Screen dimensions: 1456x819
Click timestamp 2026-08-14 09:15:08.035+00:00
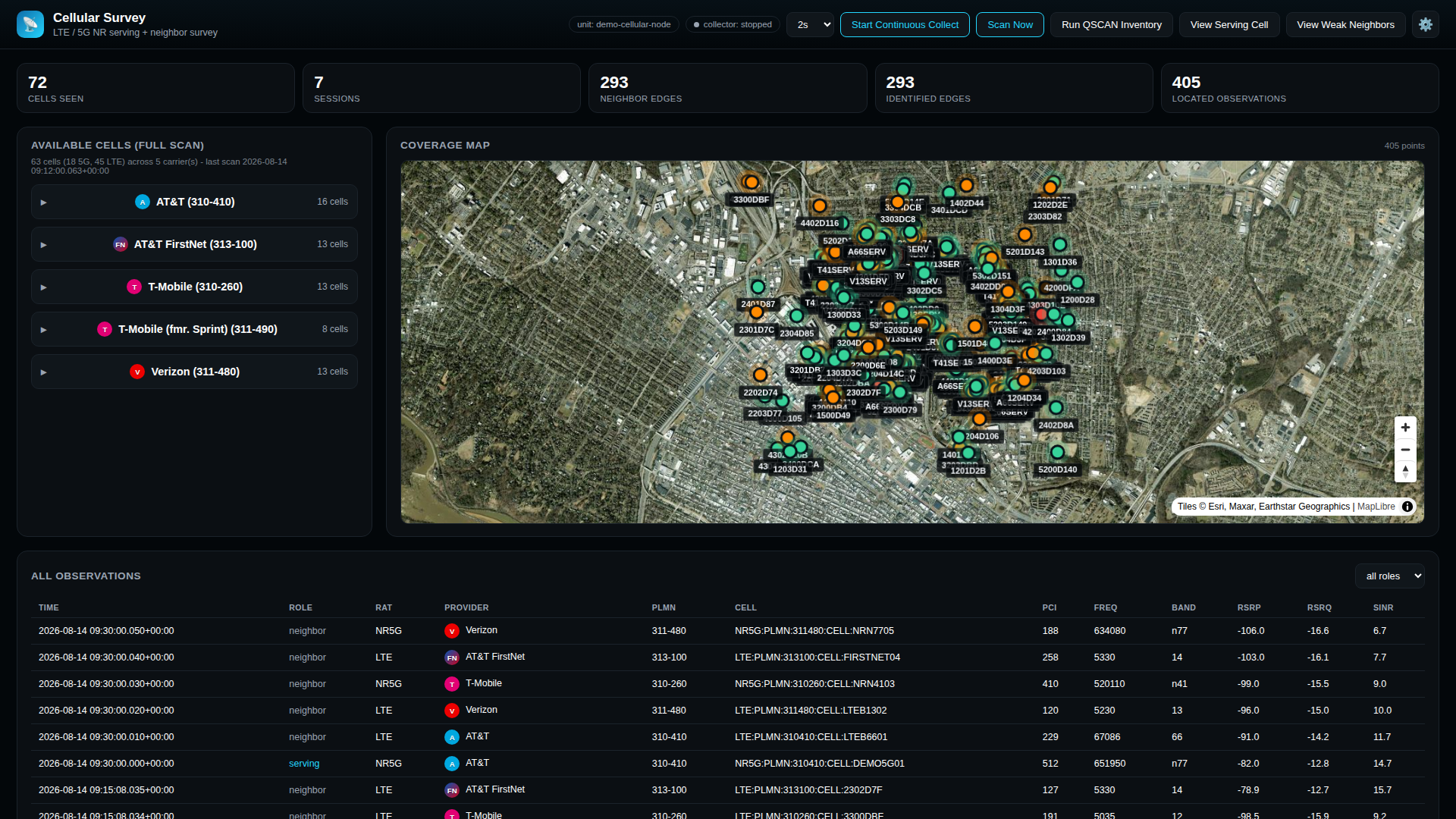tap(106, 790)
